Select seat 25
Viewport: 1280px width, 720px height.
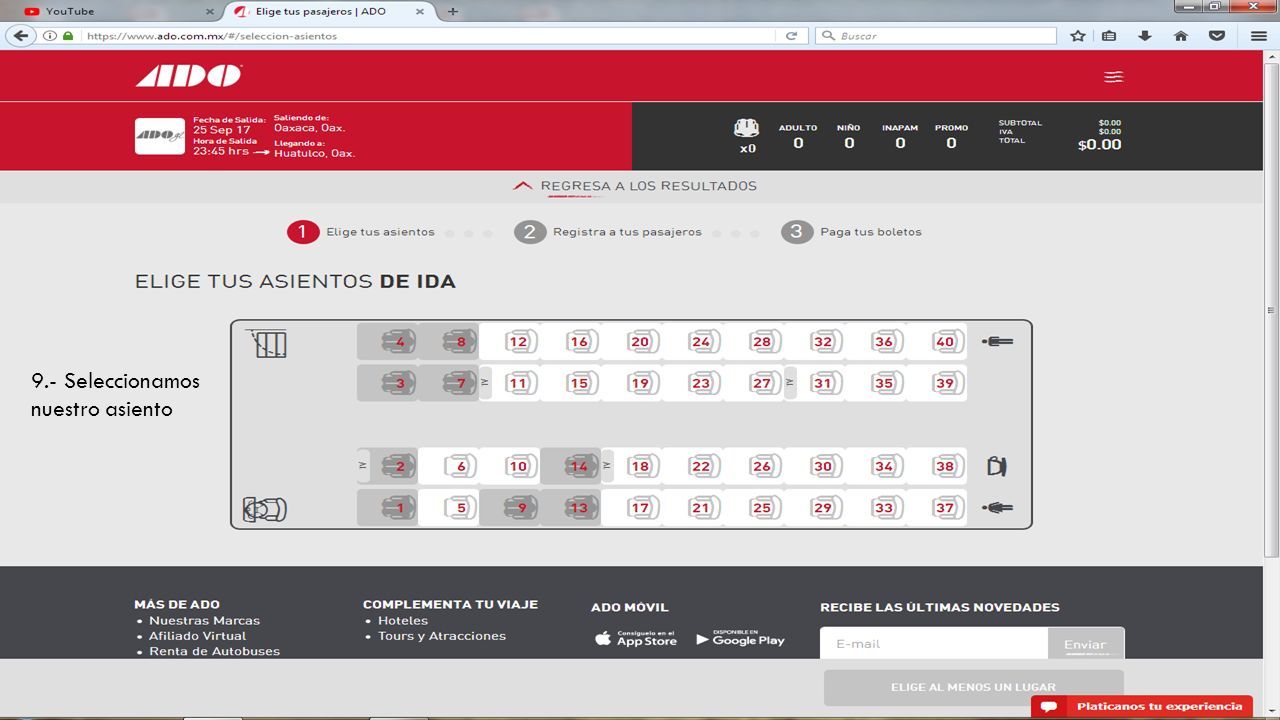click(x=762, y=508)
